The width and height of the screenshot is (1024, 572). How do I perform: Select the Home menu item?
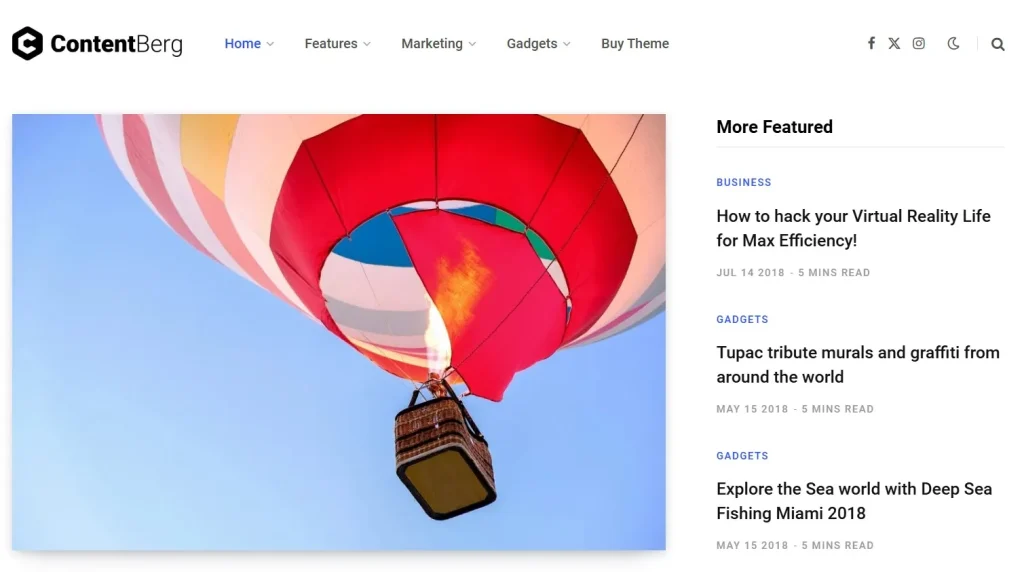click(242, 44)
